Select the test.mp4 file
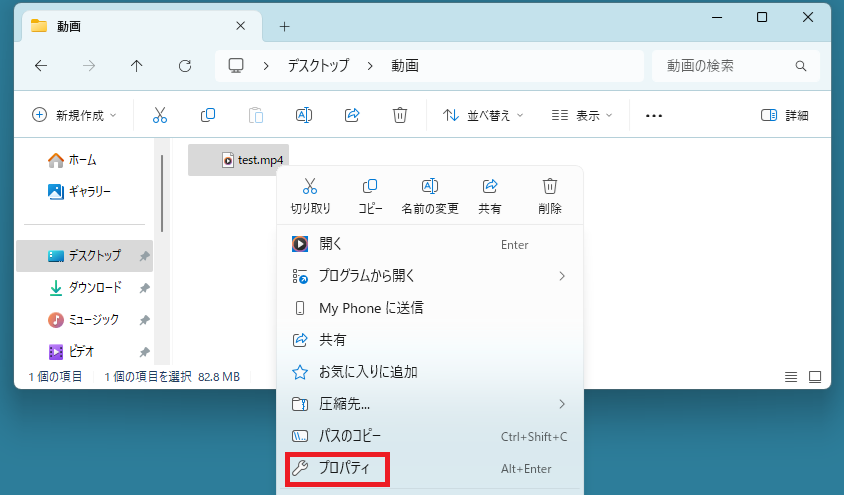Screen dimensions: 844x495 [238, 160]
